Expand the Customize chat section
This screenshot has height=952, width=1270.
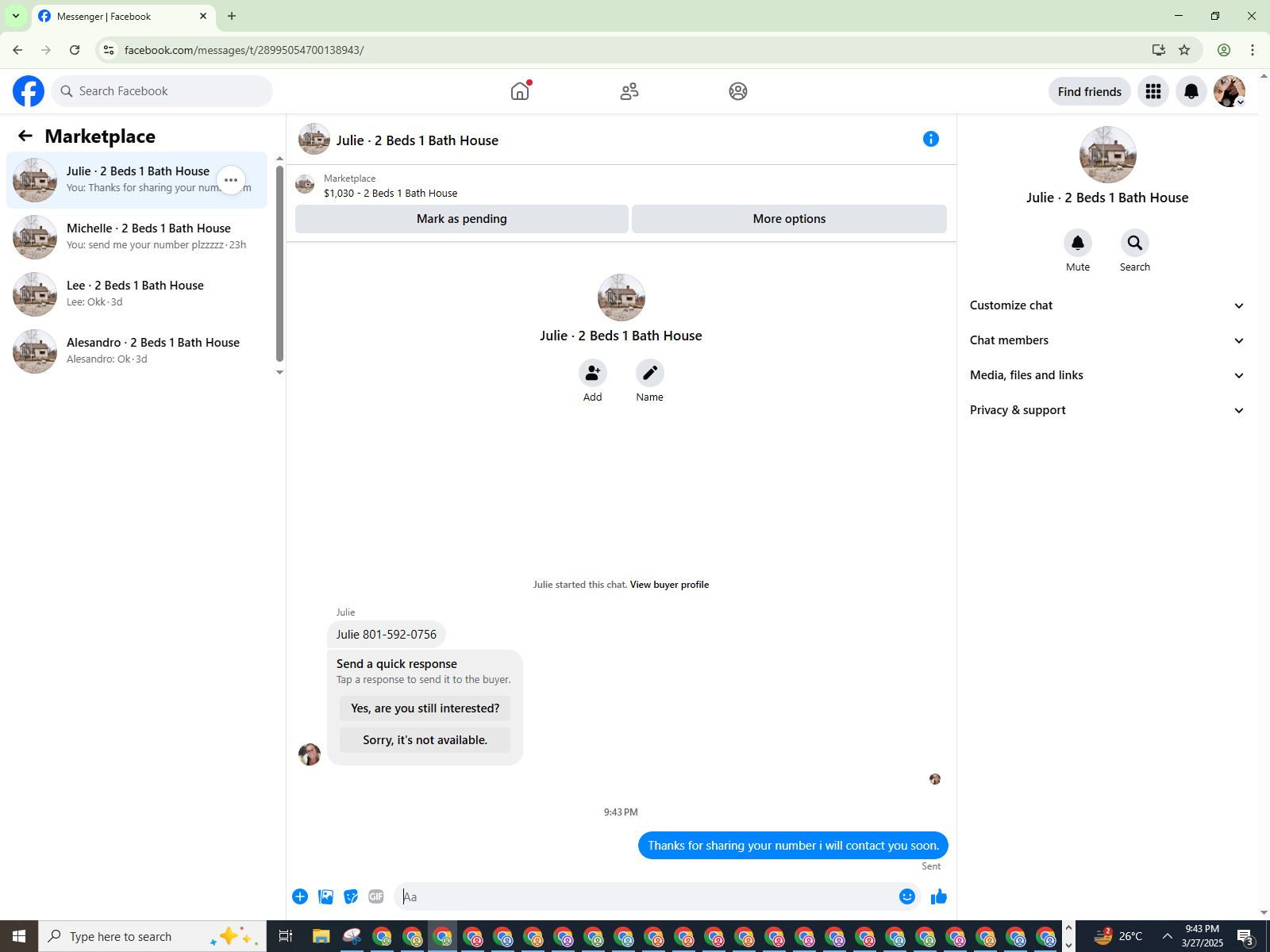1107,305
